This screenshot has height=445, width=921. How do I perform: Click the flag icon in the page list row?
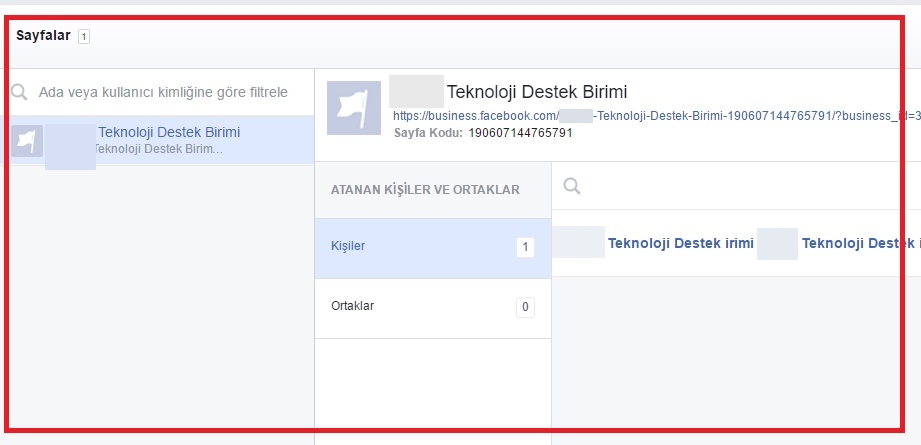(26, 140)
